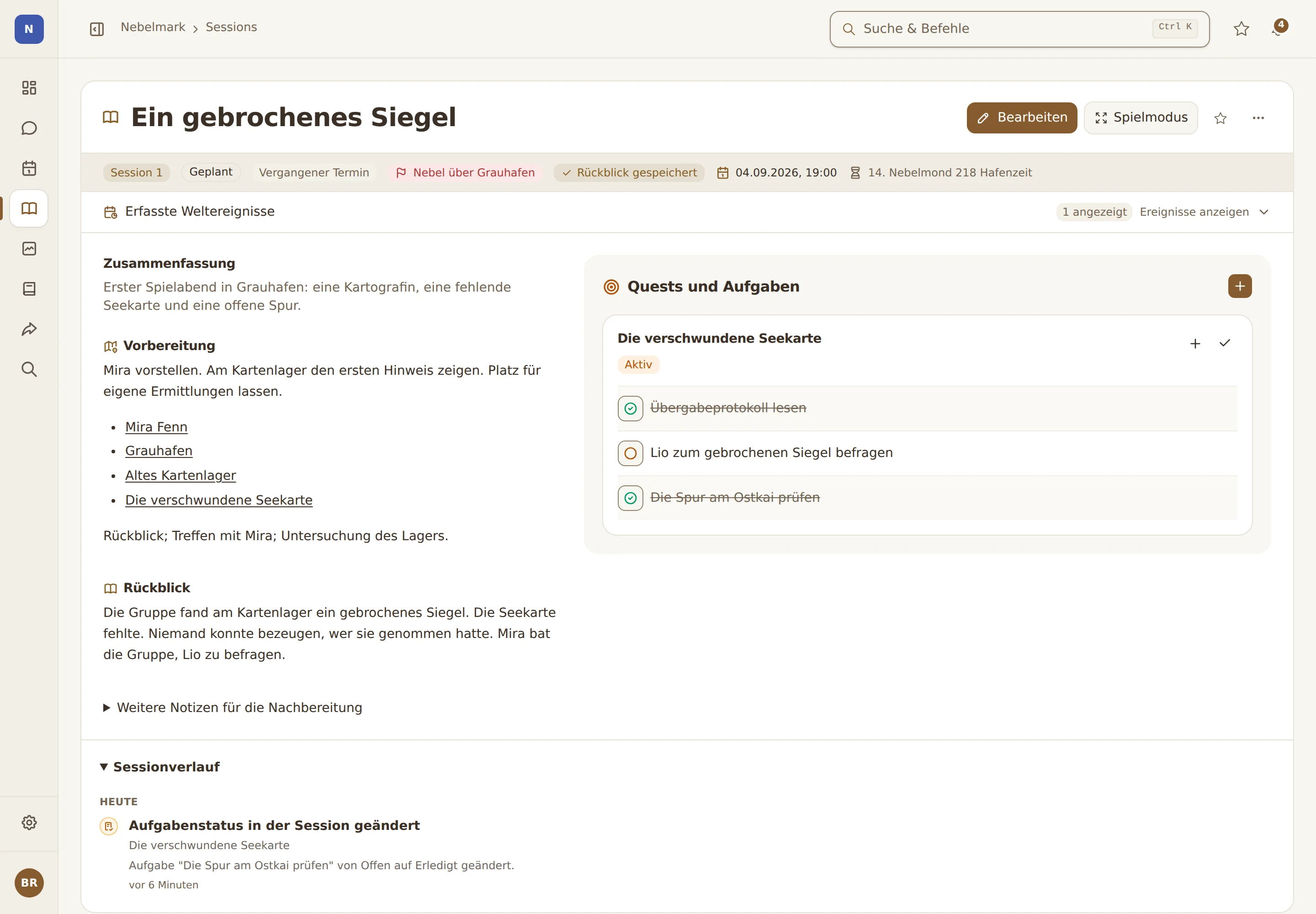The width and height of the screenshot is (1316, 914).
Task: Check task Lio zum gebrochenen Siegel befragen
Action: click(x=631, y=453)
